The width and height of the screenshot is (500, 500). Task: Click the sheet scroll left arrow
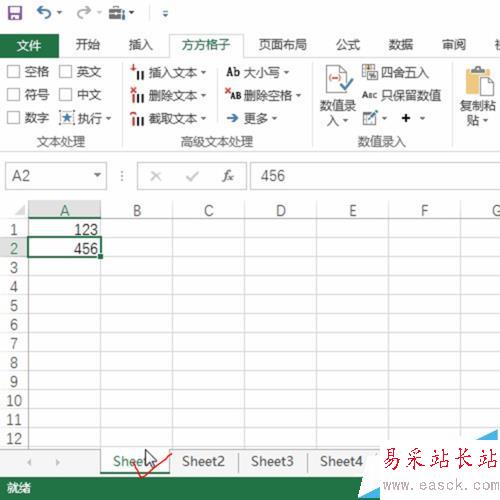[x=29, y=462]
